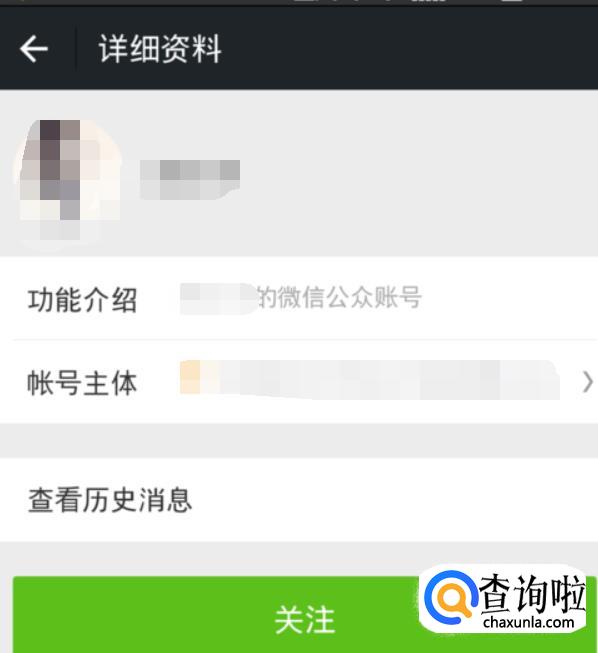Image resolution: width=598 pixels, height=653 pixels.
Task: Click the 帐号主体 label
Action: (82, 383)
